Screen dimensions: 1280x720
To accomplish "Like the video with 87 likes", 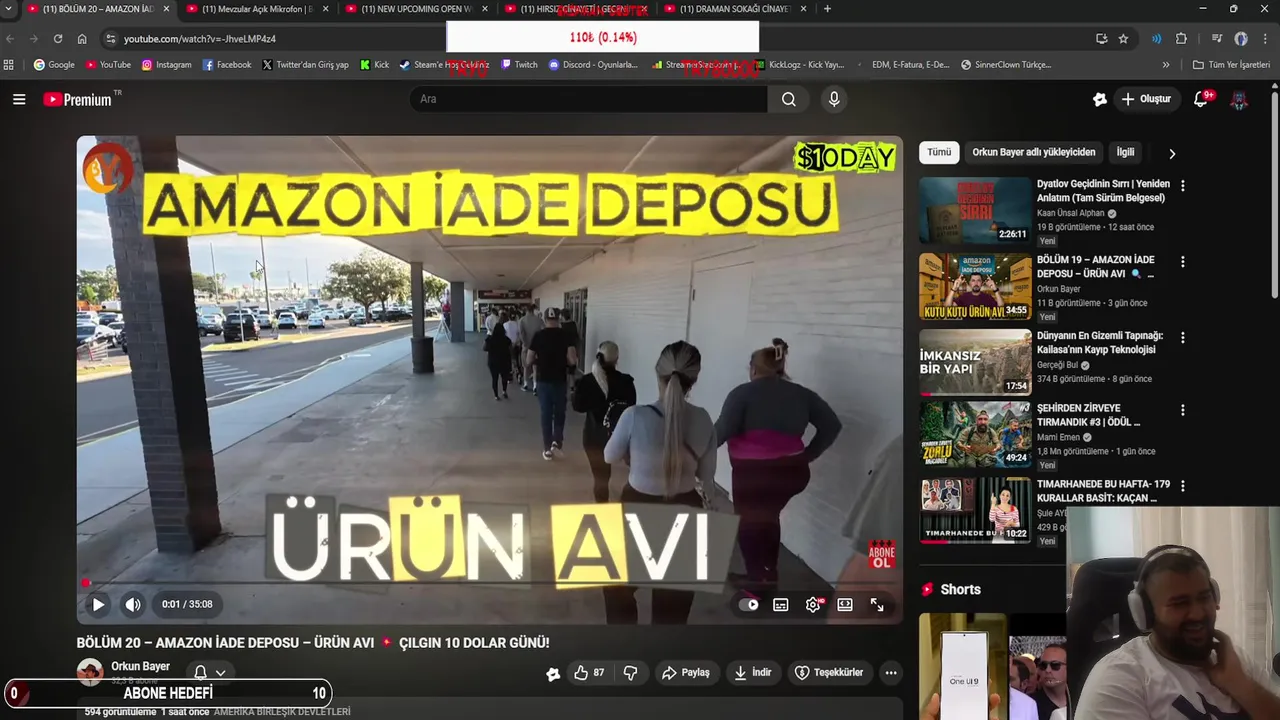I will coord(588,673).
